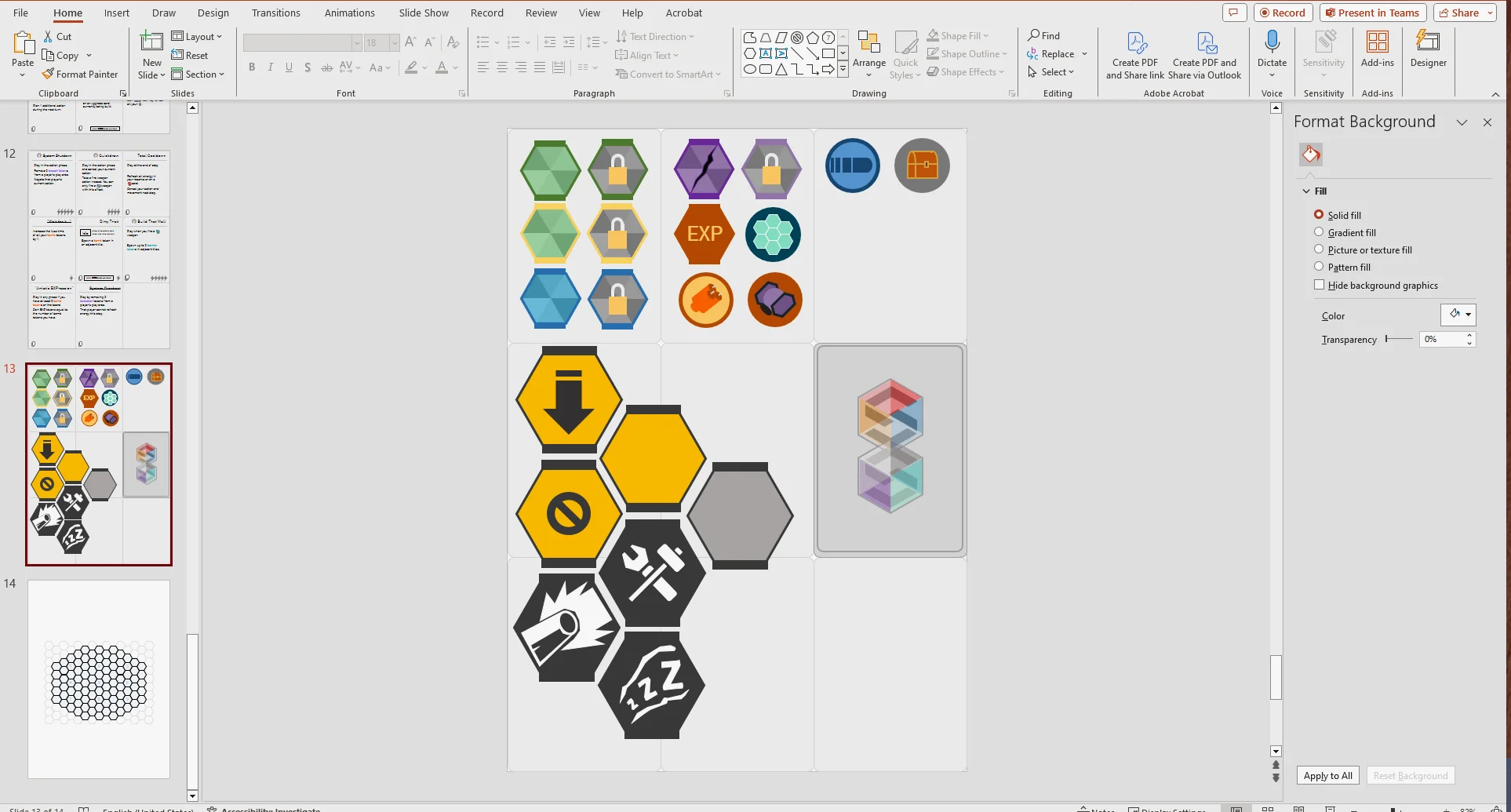The height and width of the screenshot is (812, 1511).
Task: Enable Hide background graphics checkbox
Action: pos(1319,285)
